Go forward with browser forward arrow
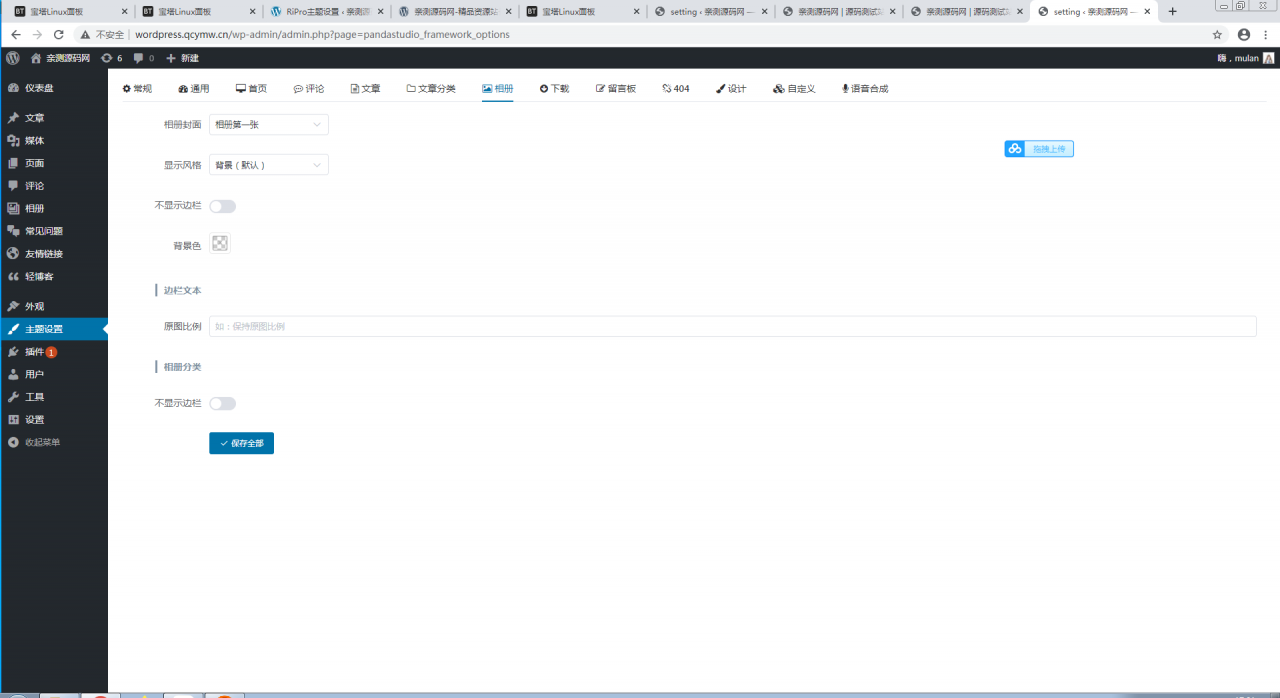The height and width of the screenshot is (698, 1280). [x=37, y=34]
